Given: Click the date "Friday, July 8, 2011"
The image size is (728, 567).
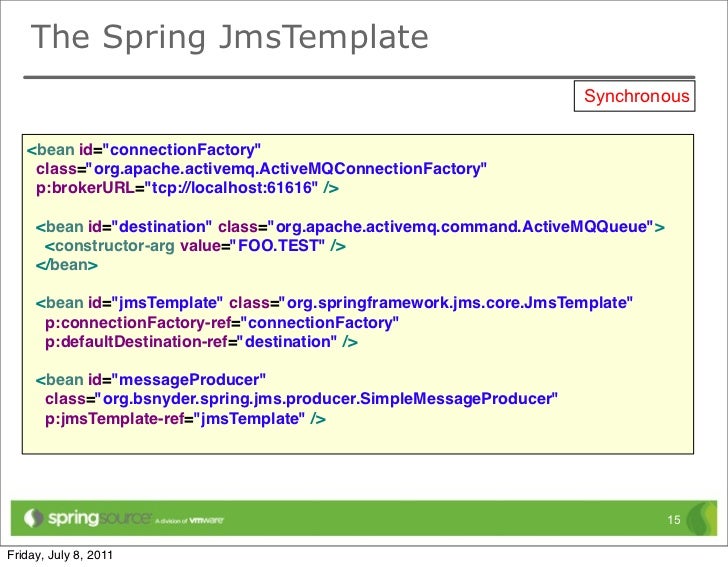Looking at the screenshot, I should [x=60, y=555].
